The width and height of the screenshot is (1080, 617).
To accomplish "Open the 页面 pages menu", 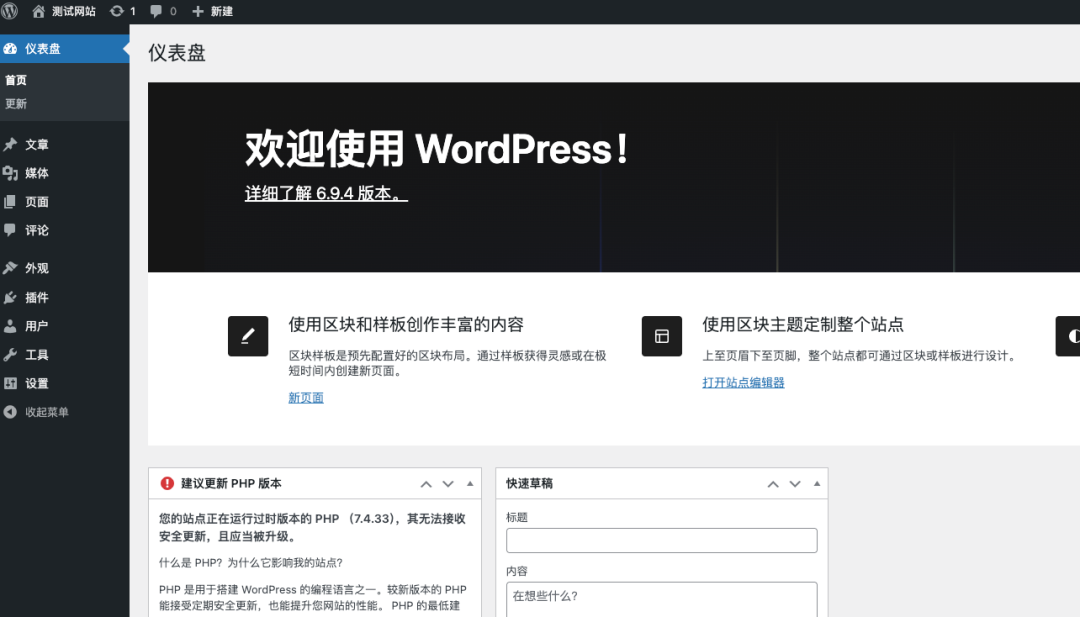I will tap(65, 202).
